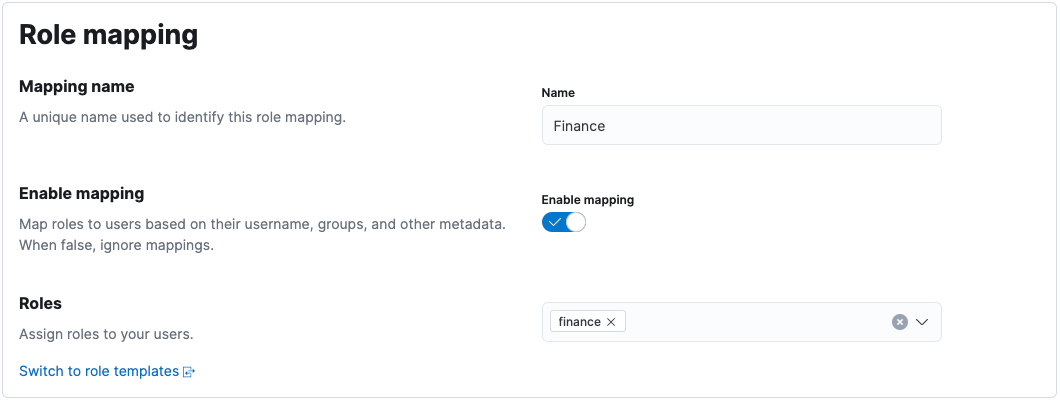
Task: Click the icon beside Switch to role templates
Action: tap(188, 372)
